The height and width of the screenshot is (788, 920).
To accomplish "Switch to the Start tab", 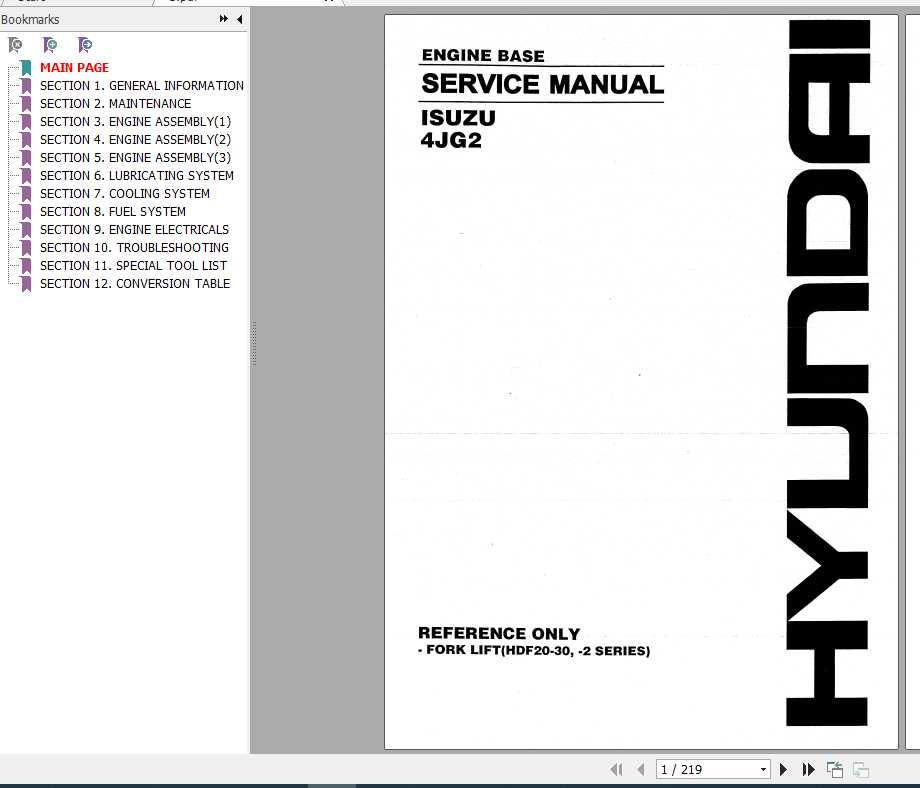I will tap(30, 3).
